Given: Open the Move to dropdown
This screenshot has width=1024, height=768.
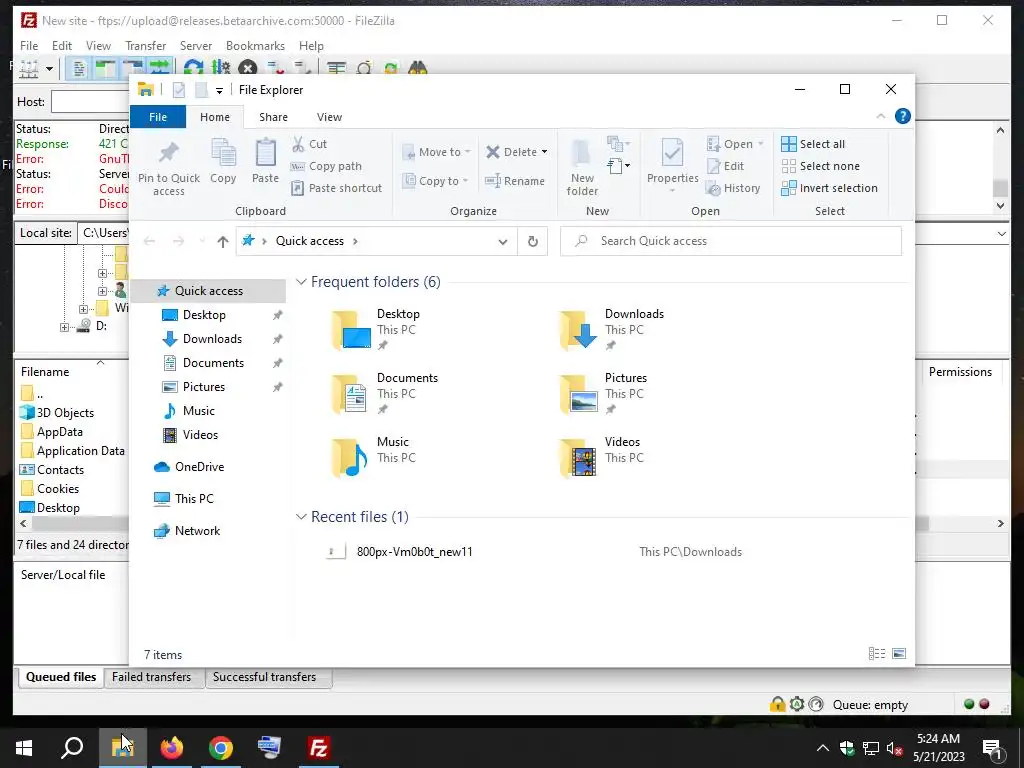Looking at the screenshot, I should (436, 152).
